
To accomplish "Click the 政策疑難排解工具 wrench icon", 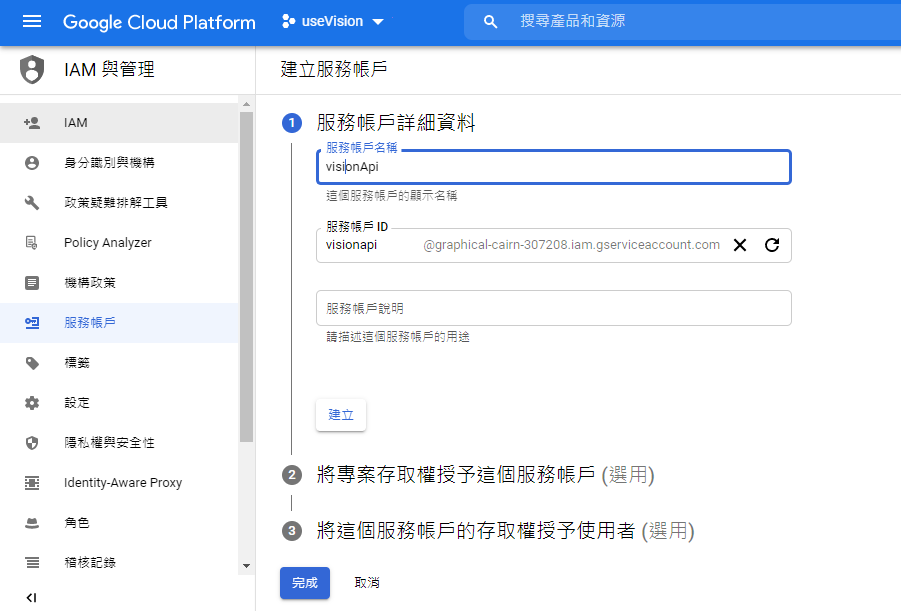I will pos(32,202).
